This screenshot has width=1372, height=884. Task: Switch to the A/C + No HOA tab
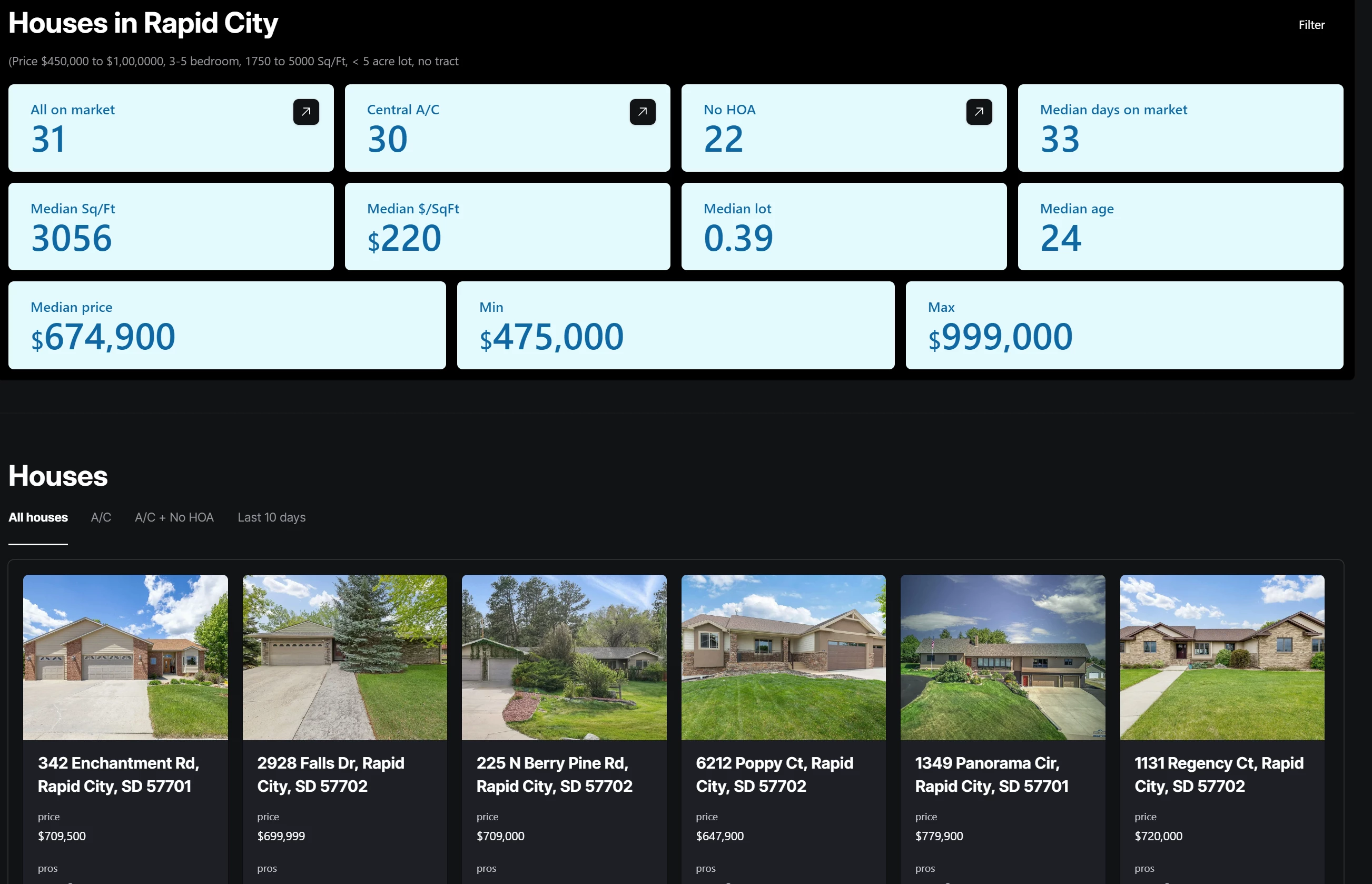coord(174,517)
